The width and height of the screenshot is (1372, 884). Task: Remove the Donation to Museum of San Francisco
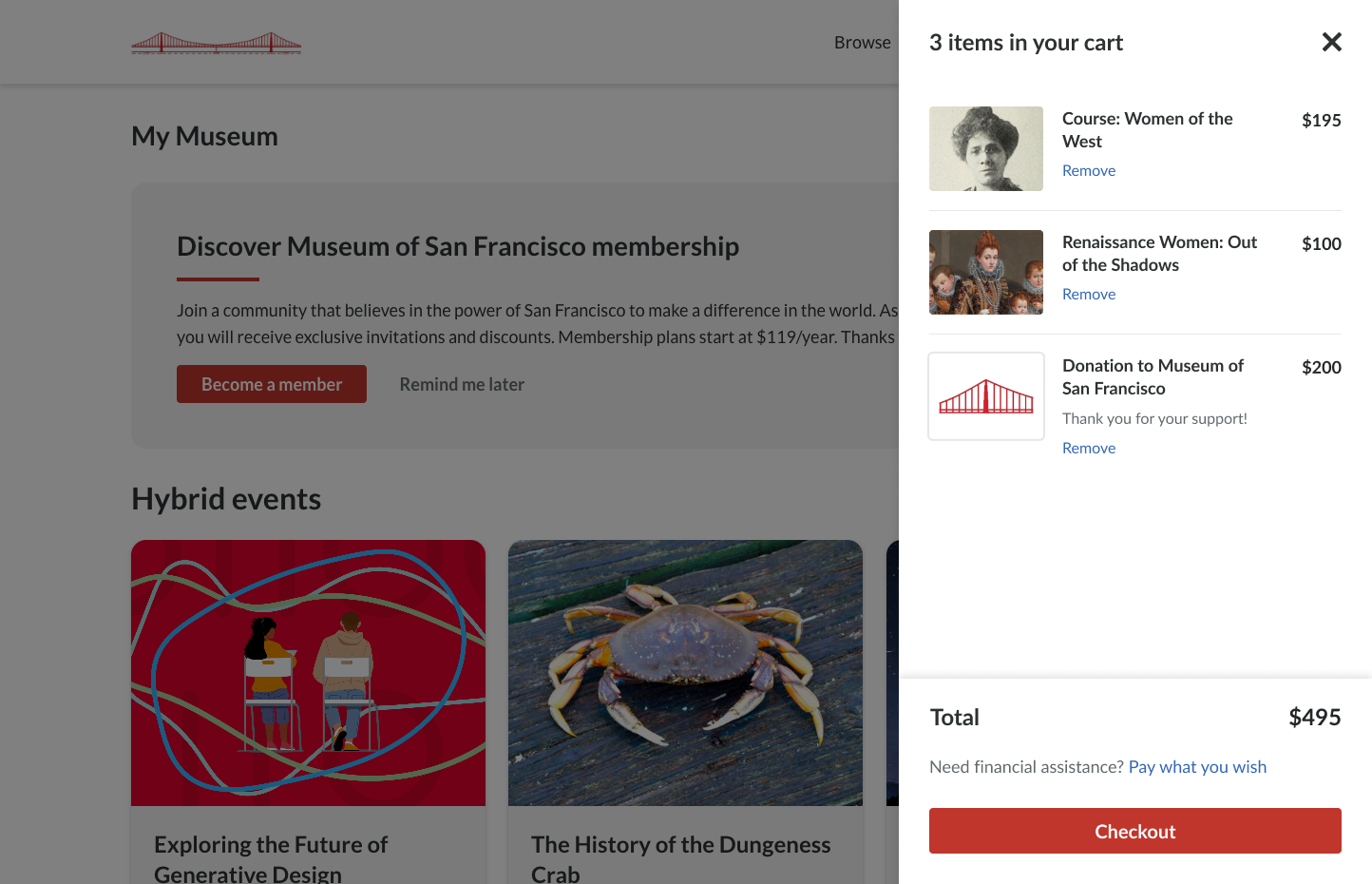tap(1088, 448)
